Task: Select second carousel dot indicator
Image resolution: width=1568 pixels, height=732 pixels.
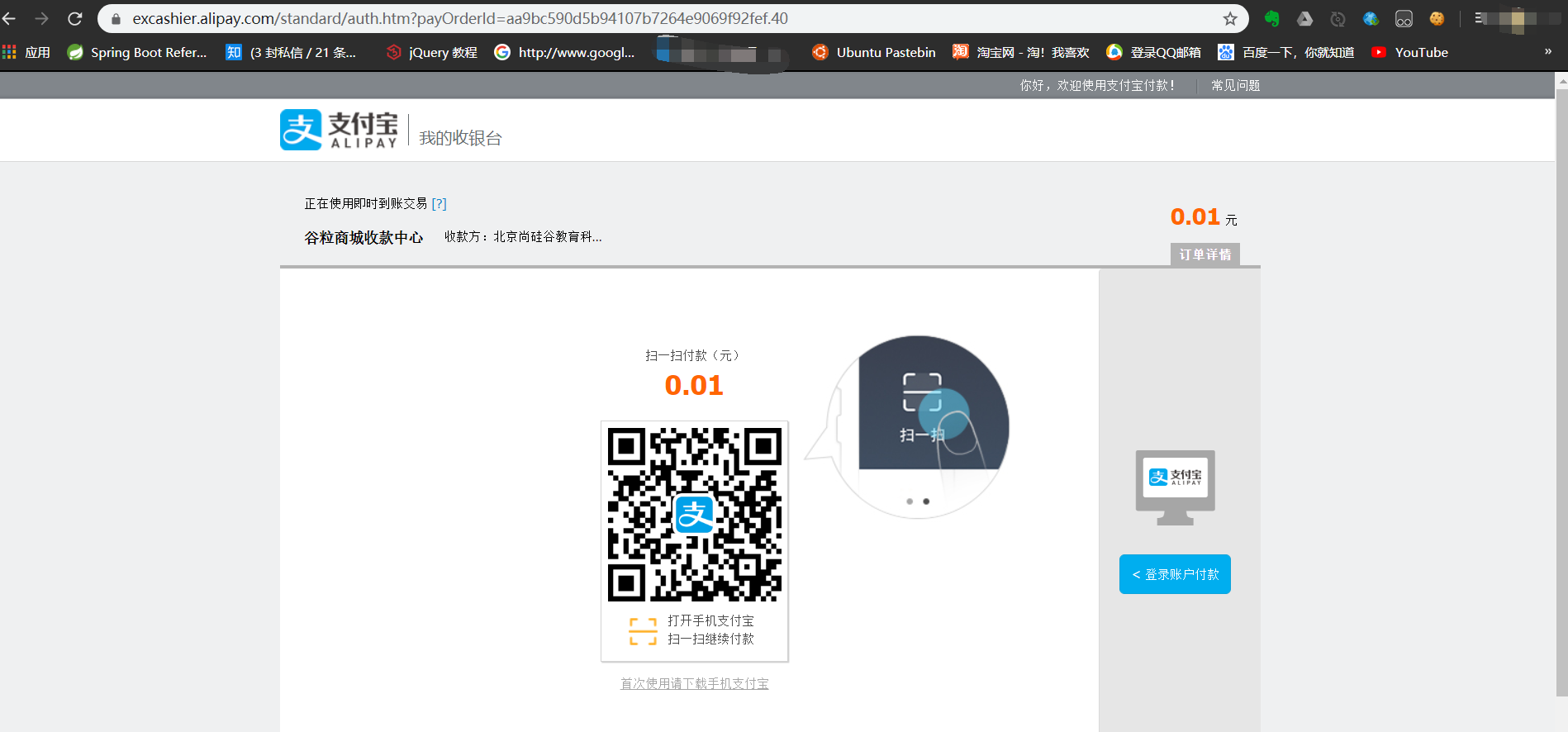Action: pos(926,501)
